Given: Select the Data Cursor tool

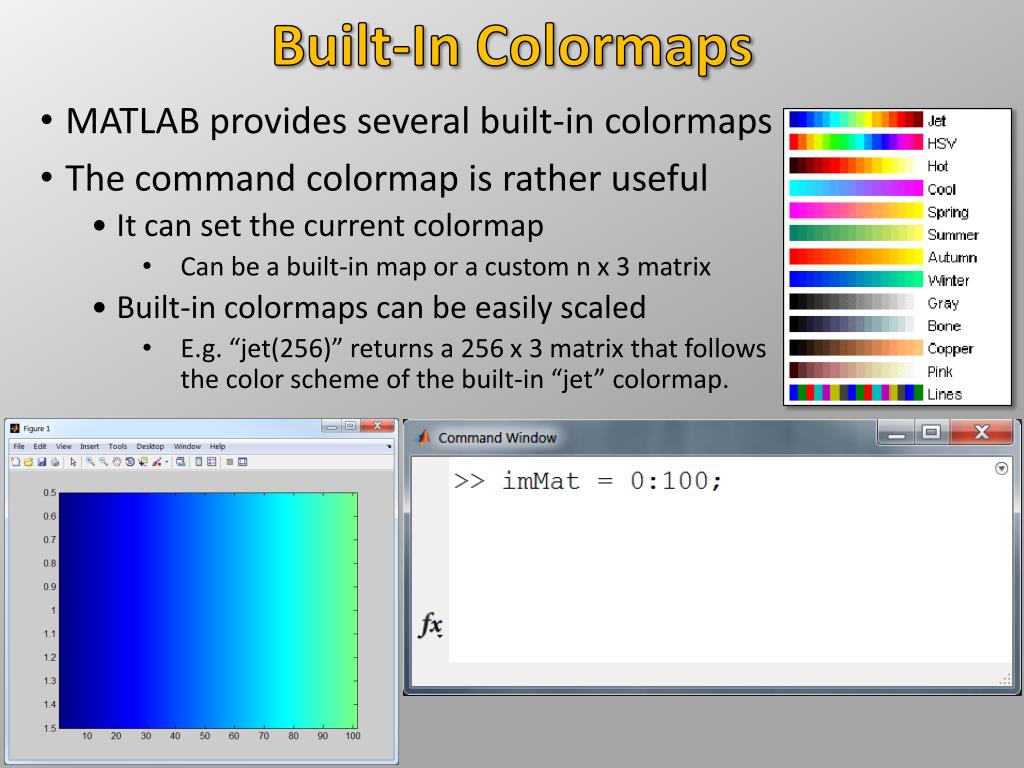Looking at the screenshot, I should (x=143, y=462).
